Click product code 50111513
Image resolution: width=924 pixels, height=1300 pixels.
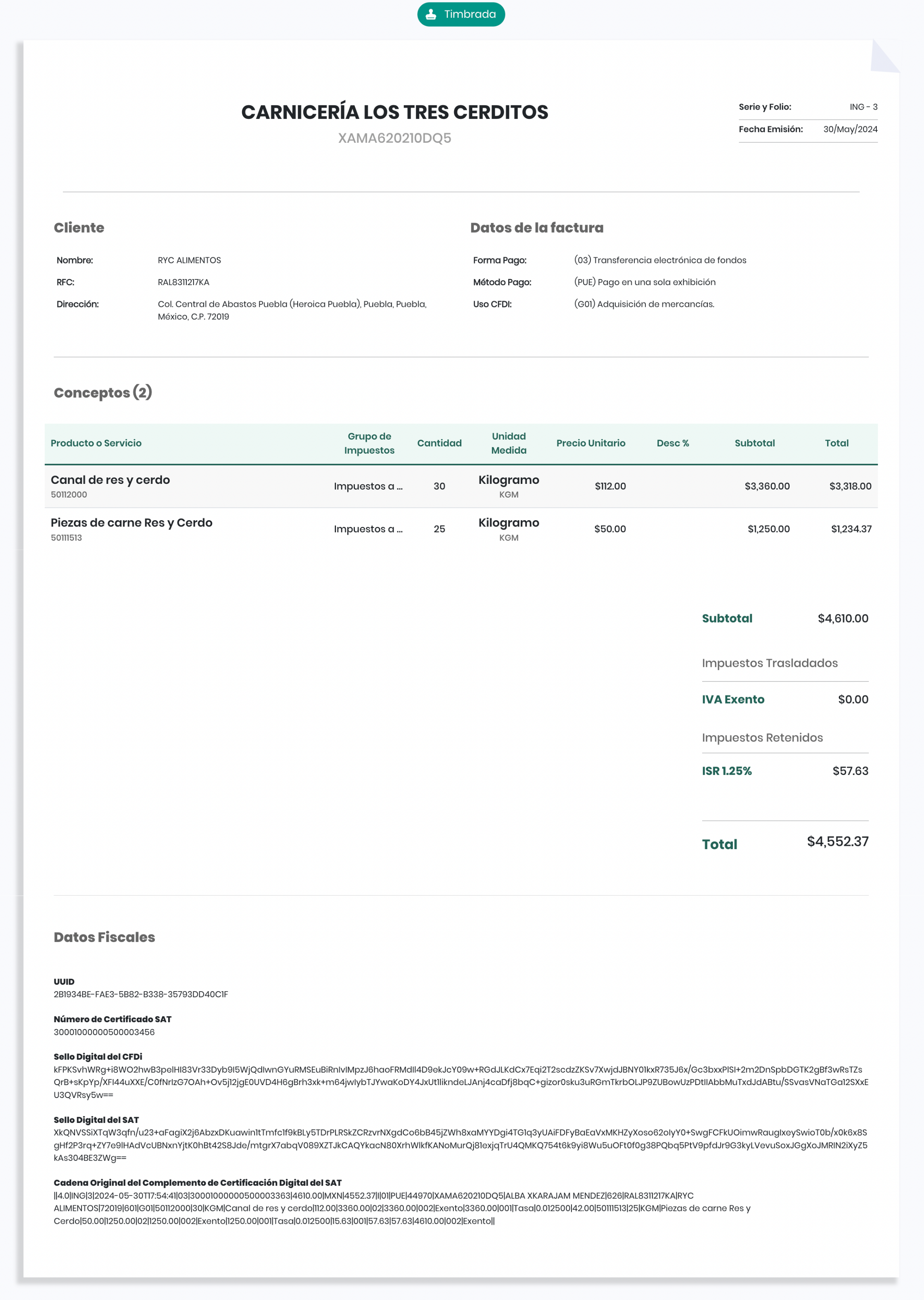66,538
